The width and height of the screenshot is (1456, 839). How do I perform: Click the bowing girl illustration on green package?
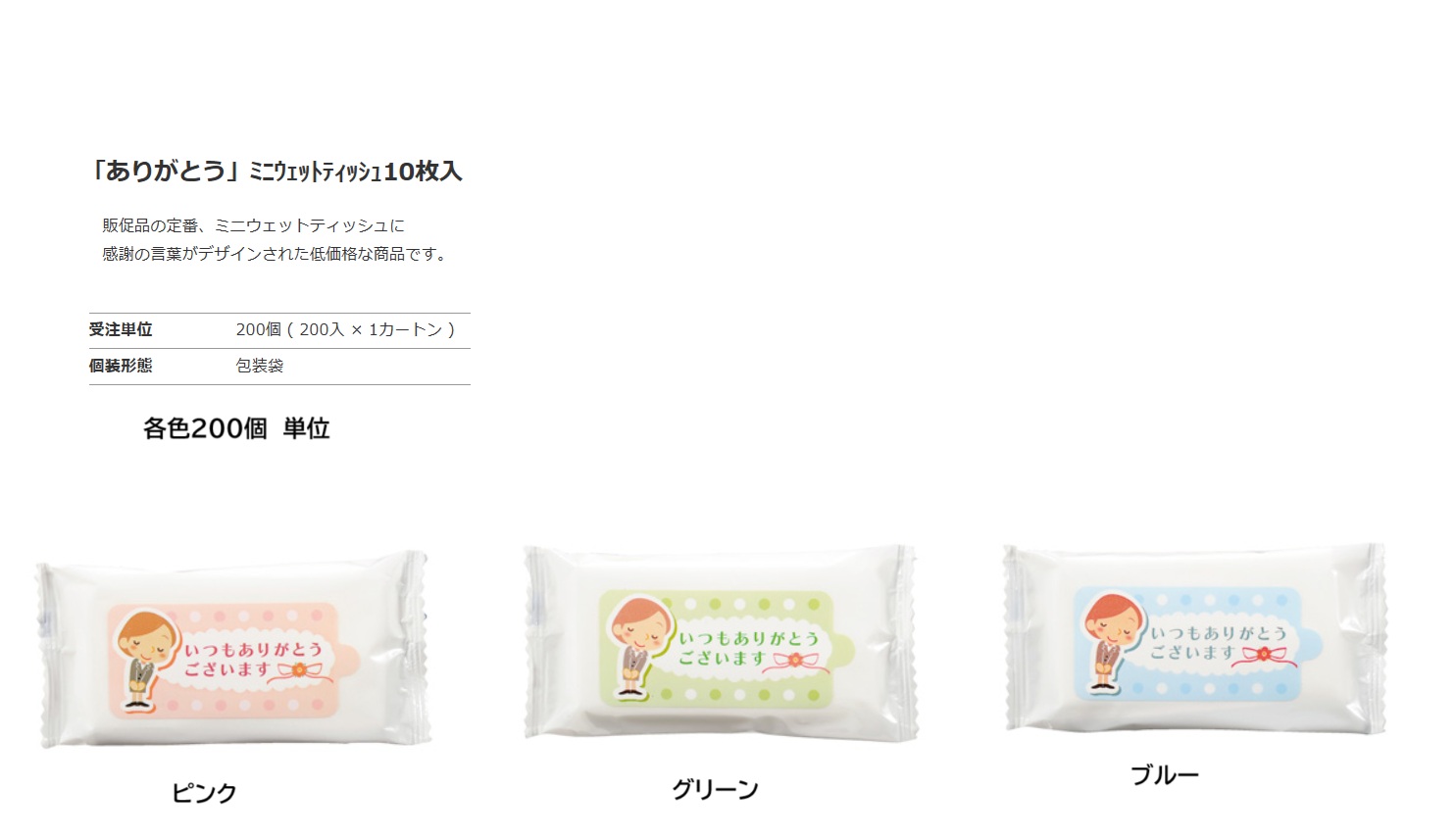click(637, 647)
